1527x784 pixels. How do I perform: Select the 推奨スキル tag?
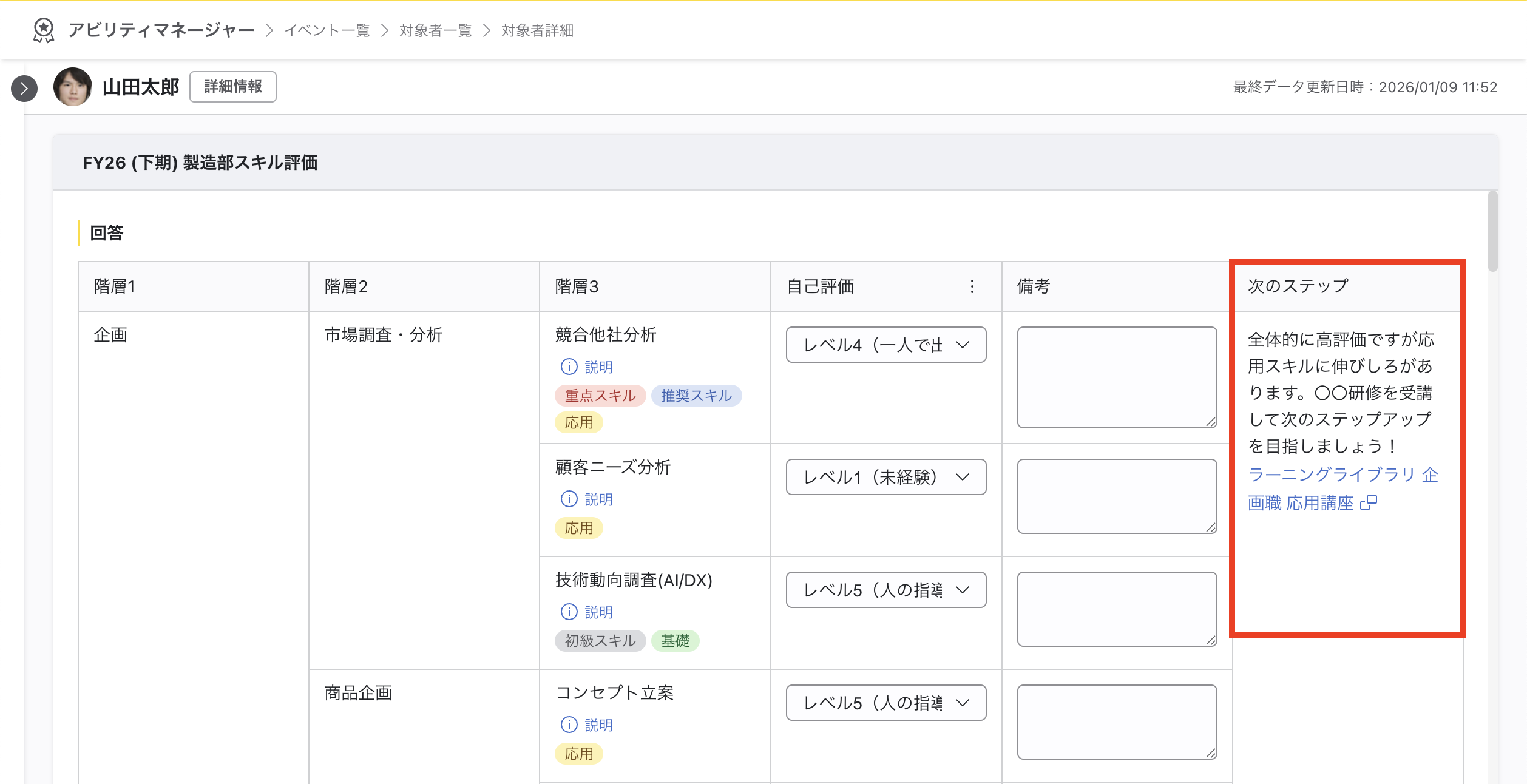point(696,396)
